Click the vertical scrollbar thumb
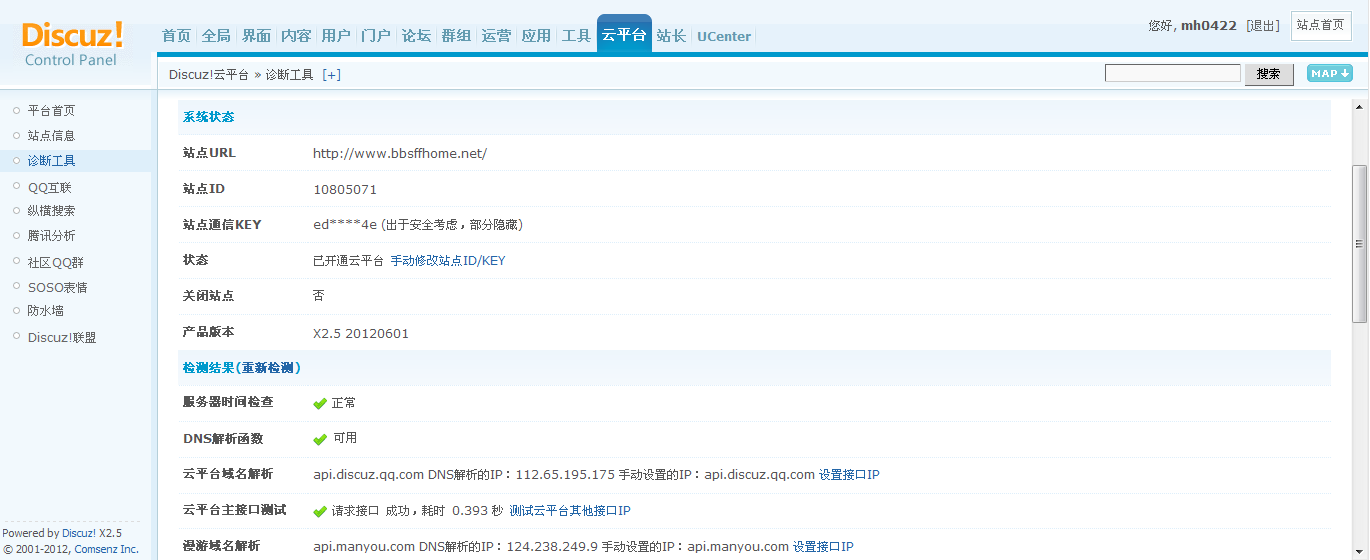Image resolution: width=1370 pixels, height=560 pixels. (1359, 243)
